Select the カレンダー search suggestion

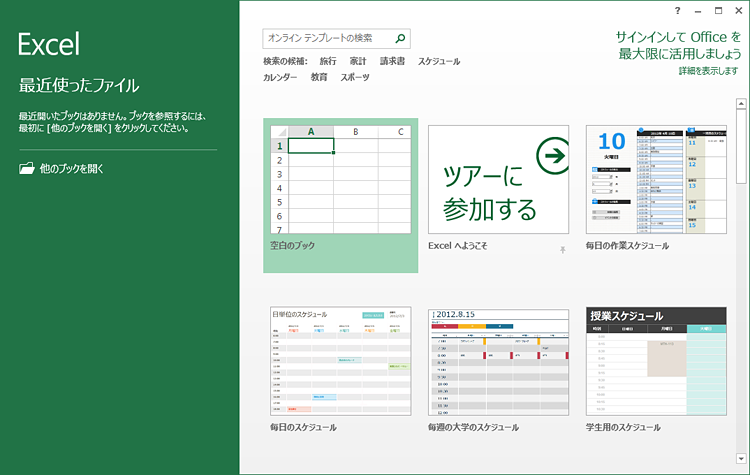click(x=280, y=77)
